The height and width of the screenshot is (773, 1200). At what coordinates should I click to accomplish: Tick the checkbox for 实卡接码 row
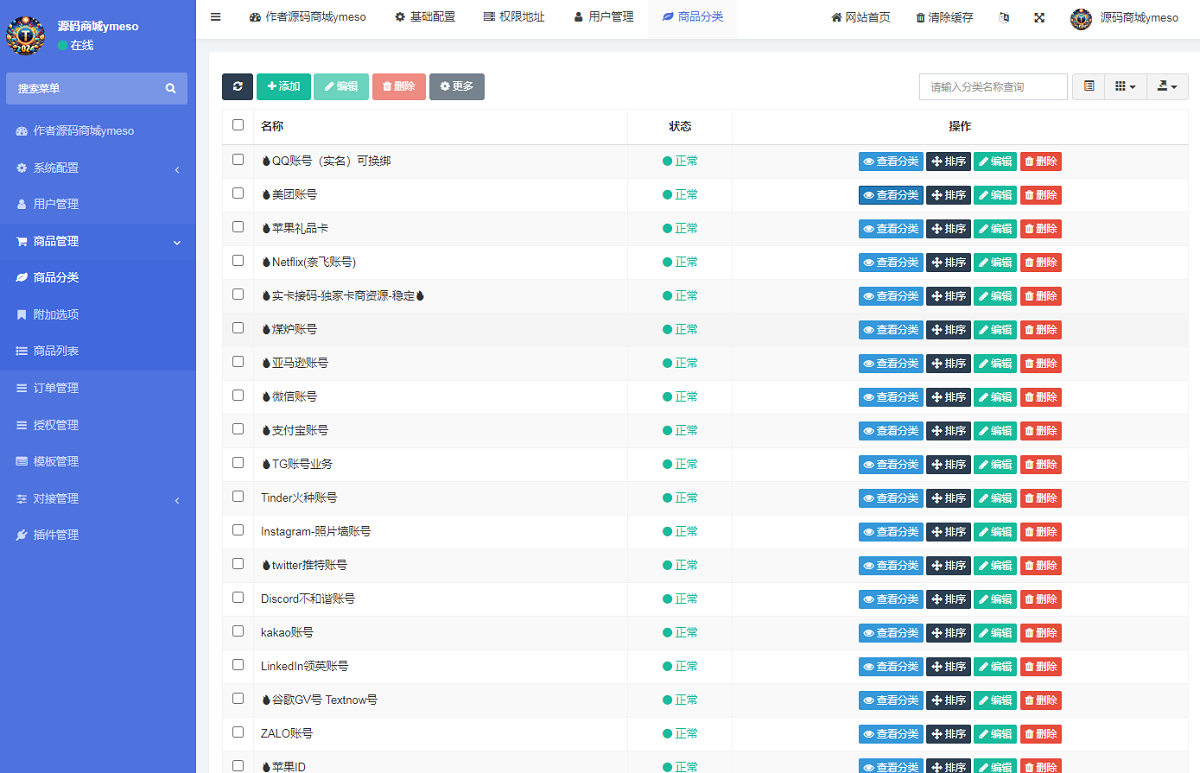click(x=238, y=294)
